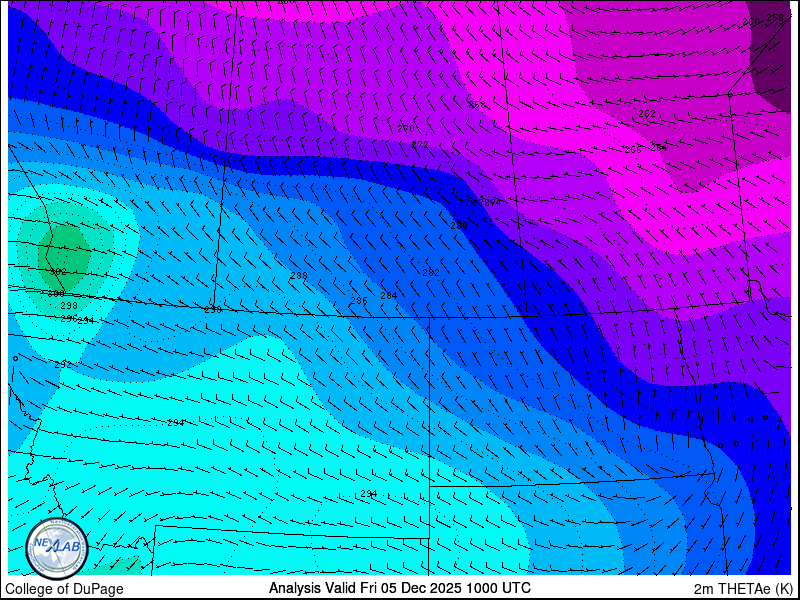Click the 258 contour label
The height and width of the screenshot is (600, 800).
[775, 18]
